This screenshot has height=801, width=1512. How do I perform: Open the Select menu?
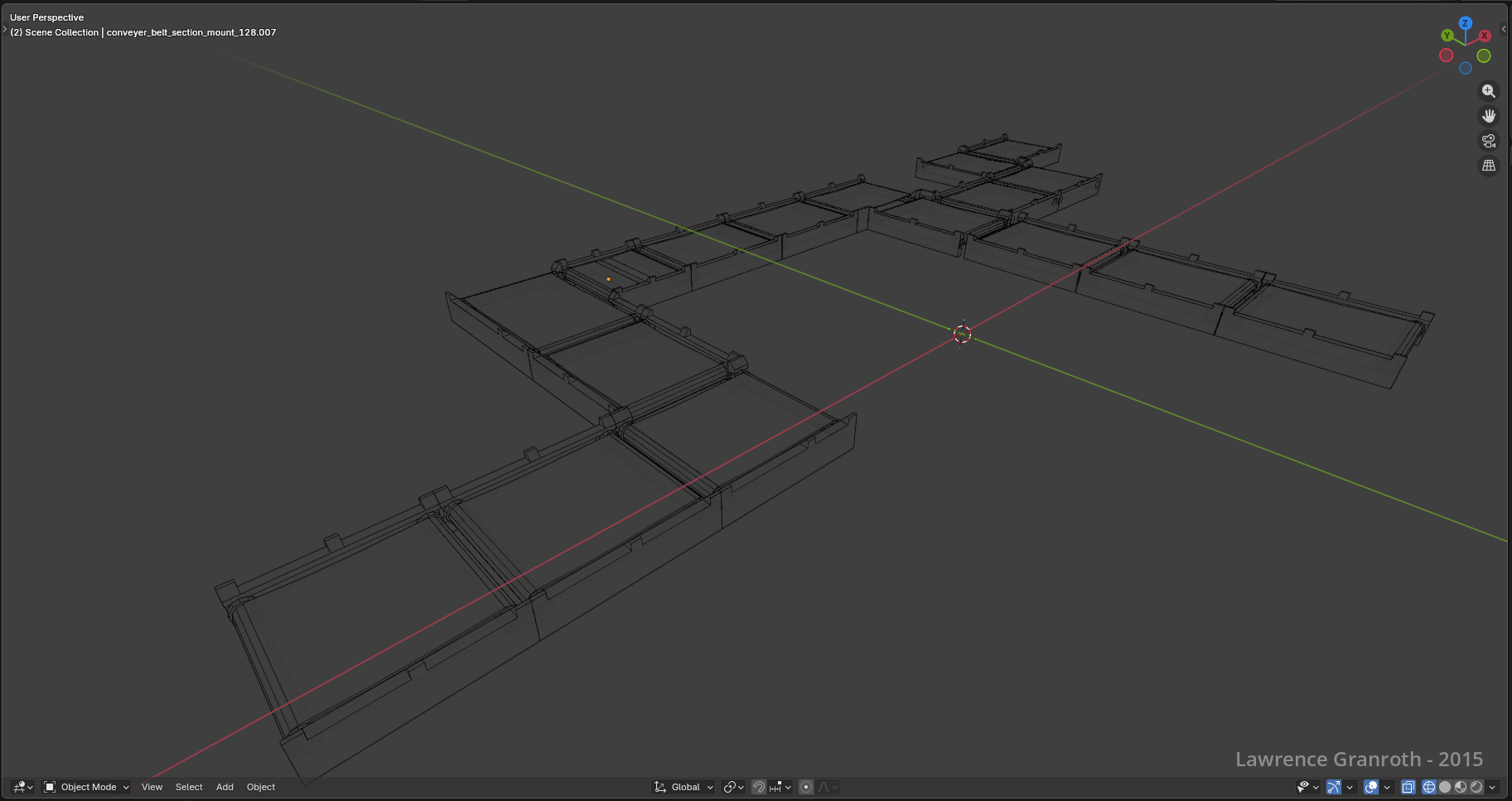(189, 787)
